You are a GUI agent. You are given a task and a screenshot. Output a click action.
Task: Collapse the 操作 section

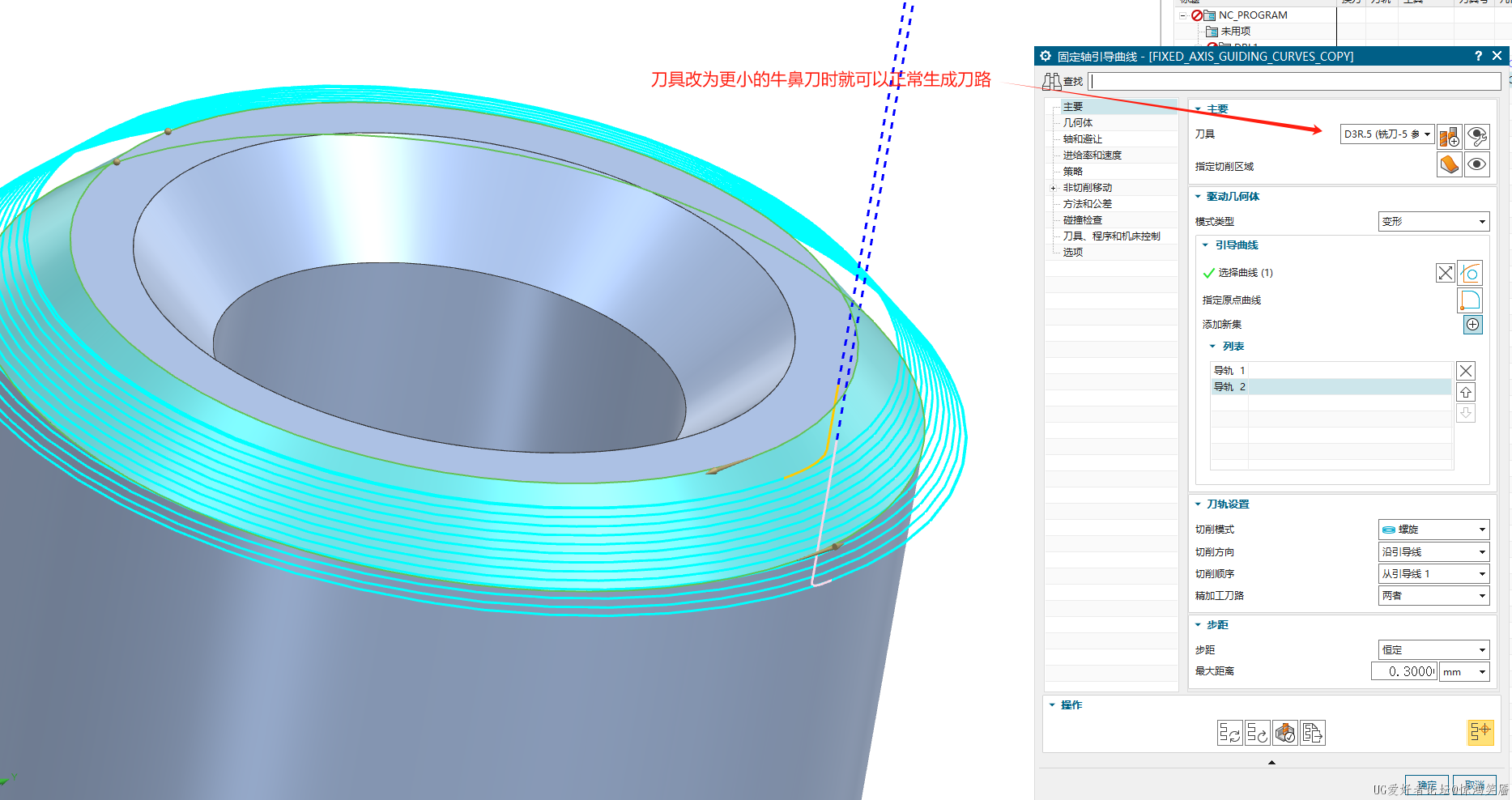click(1052, 704)
